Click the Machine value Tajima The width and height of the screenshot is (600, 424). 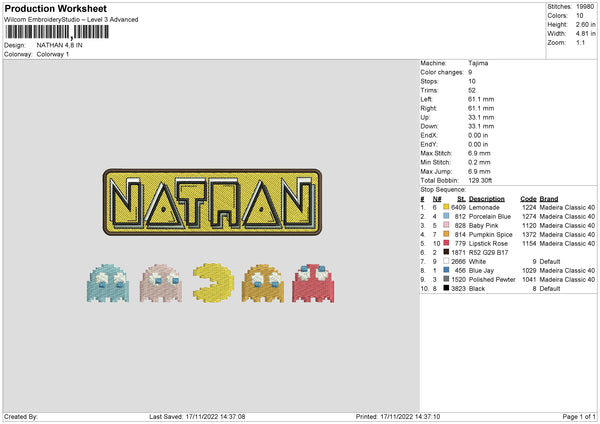coord(478,63)
